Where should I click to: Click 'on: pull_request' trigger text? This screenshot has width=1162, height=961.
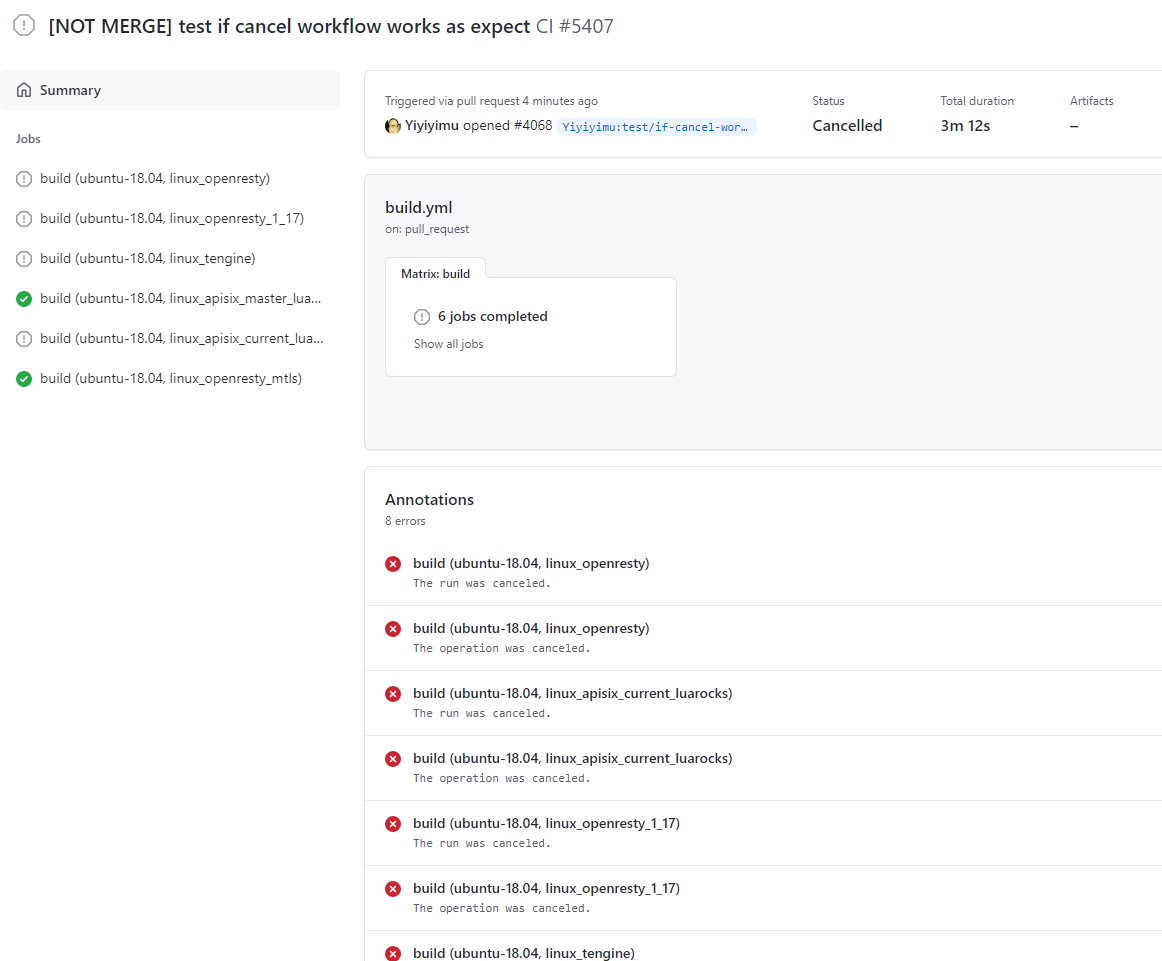tap(427, 229)
